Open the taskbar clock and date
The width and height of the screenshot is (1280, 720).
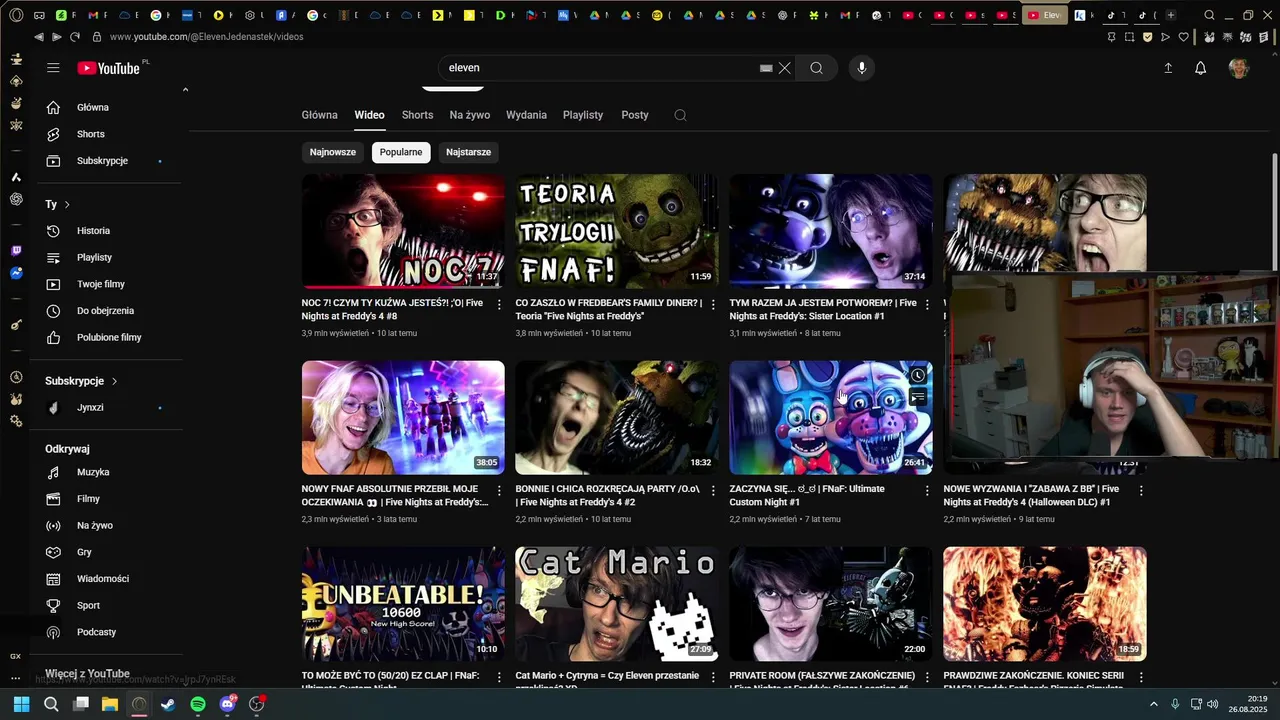click(1247, 704)
